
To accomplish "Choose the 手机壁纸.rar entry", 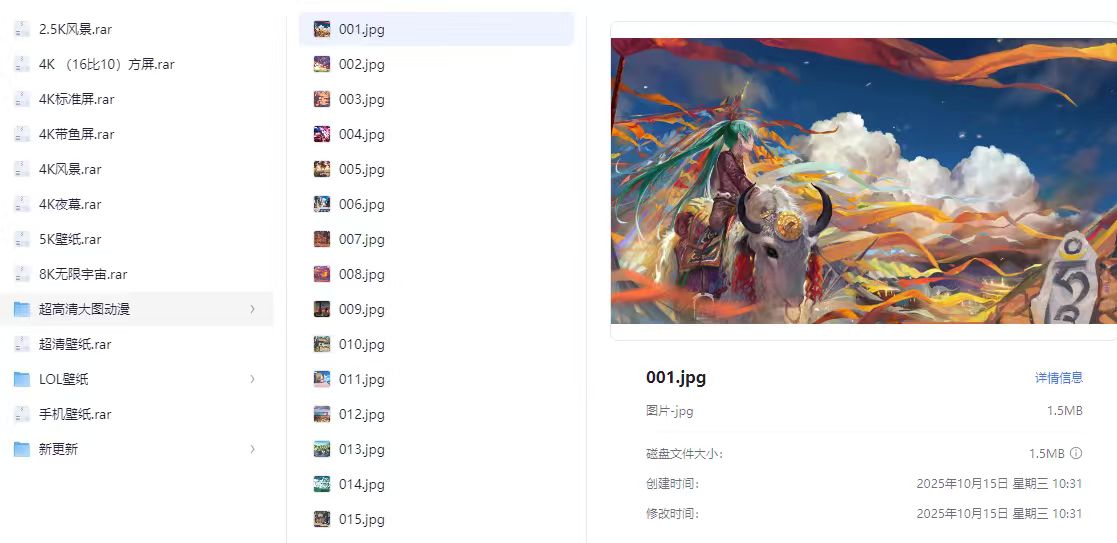I will 137,414.
